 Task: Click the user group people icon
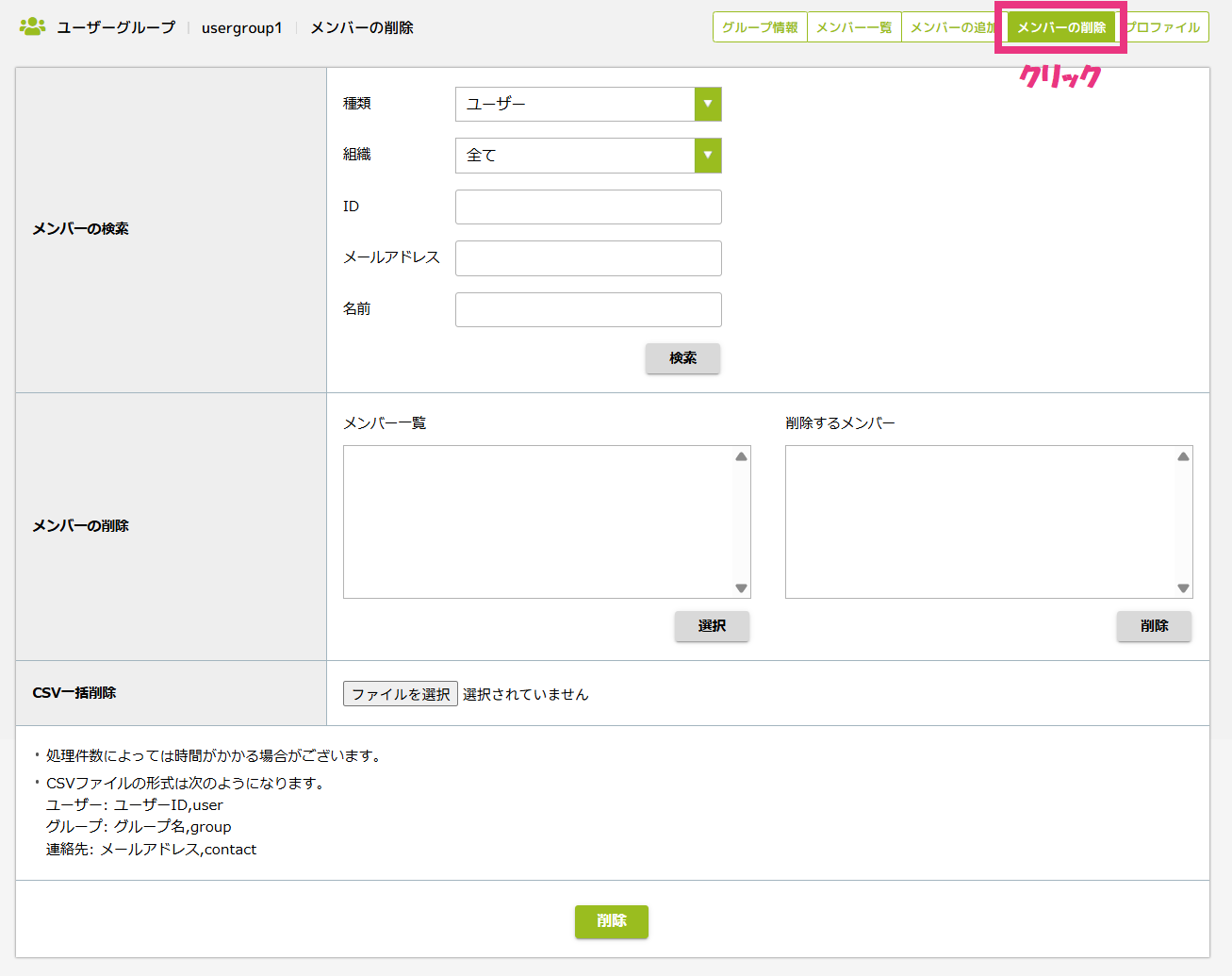(32, 26)
